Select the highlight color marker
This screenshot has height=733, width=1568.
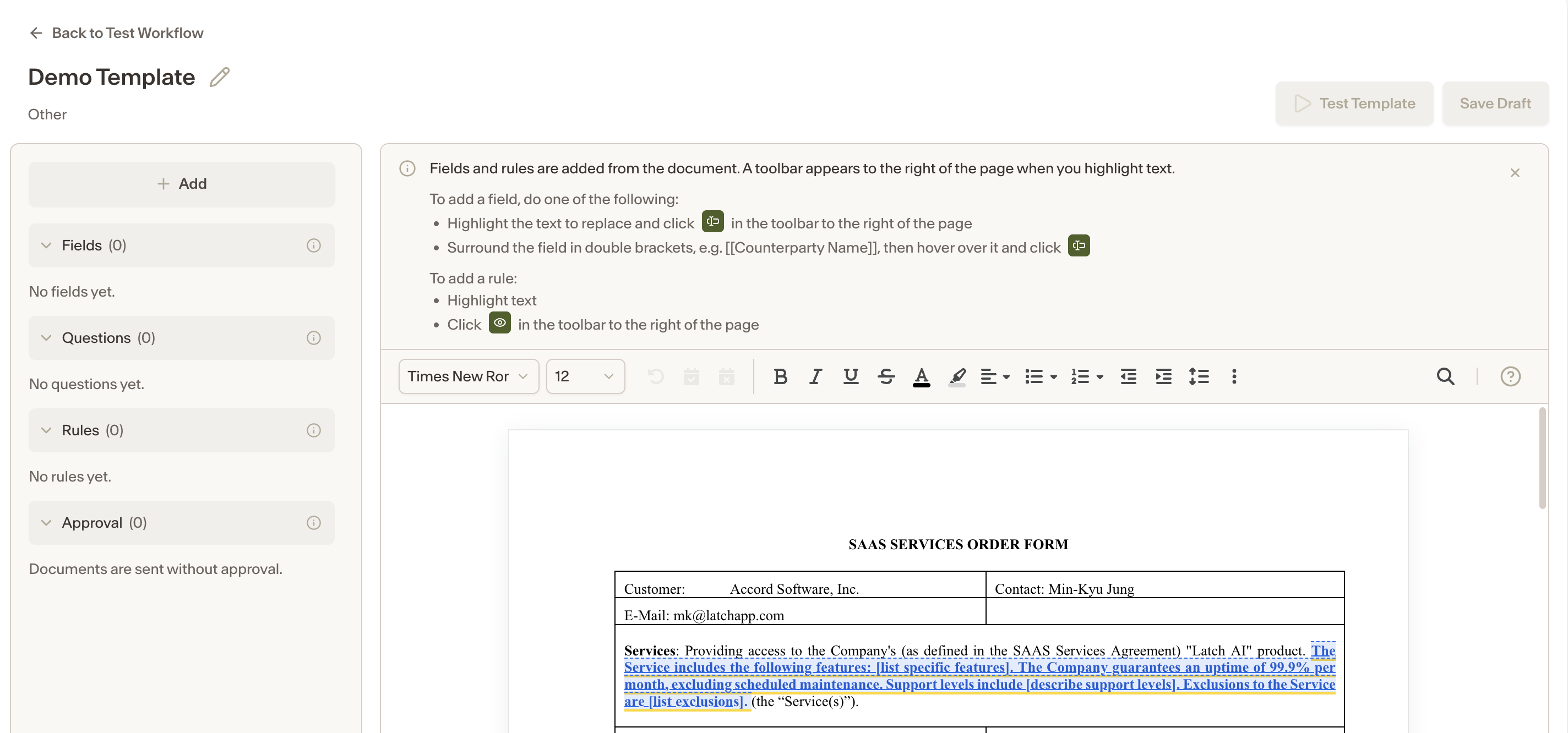click(x=957, y=377)
